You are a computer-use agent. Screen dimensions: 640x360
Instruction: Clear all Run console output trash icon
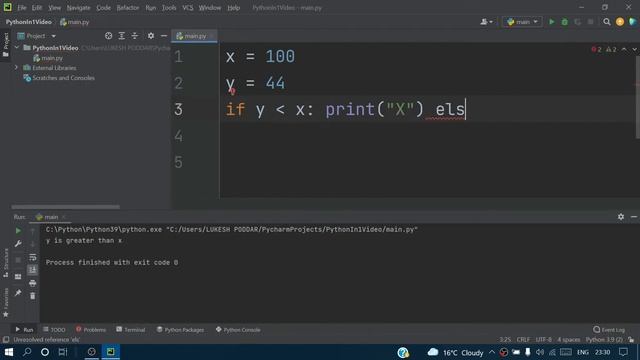33,296
